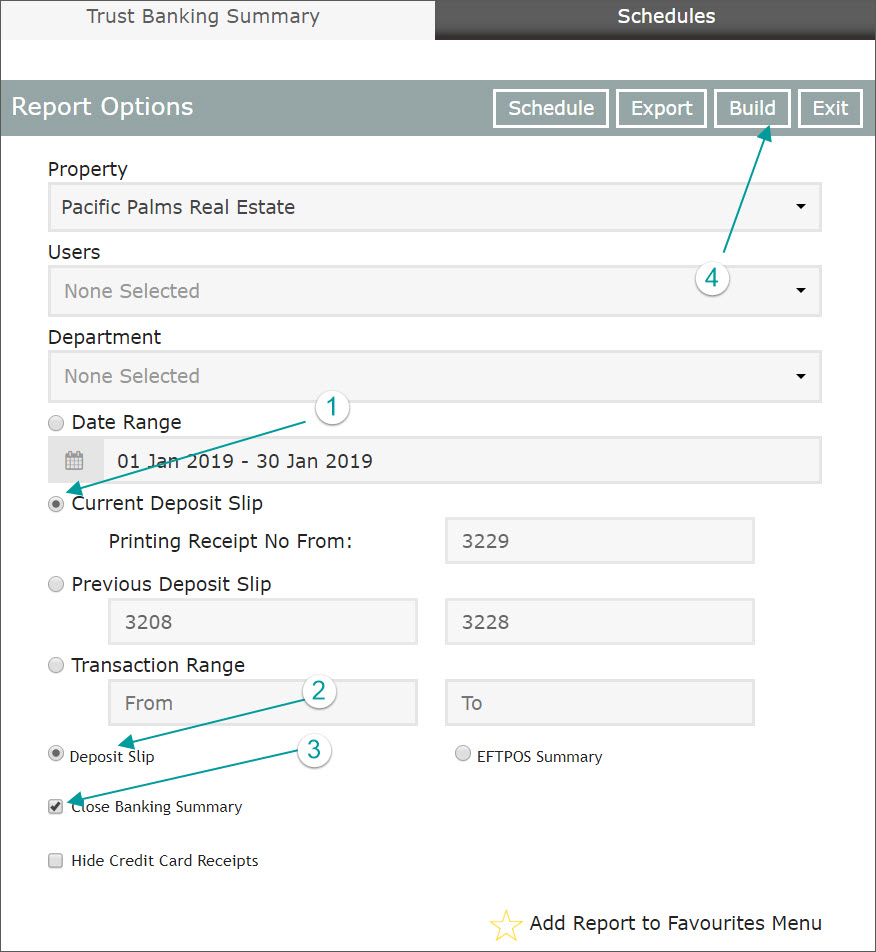Choose the EFTPOS Summary radio button

point(462,755)
